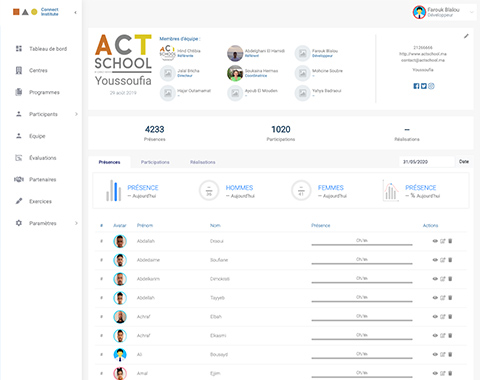The height and width of the screenshot is (380, 480).
Task: Expand the Participants submenu chevron
Action: click(x=76, y=114)
